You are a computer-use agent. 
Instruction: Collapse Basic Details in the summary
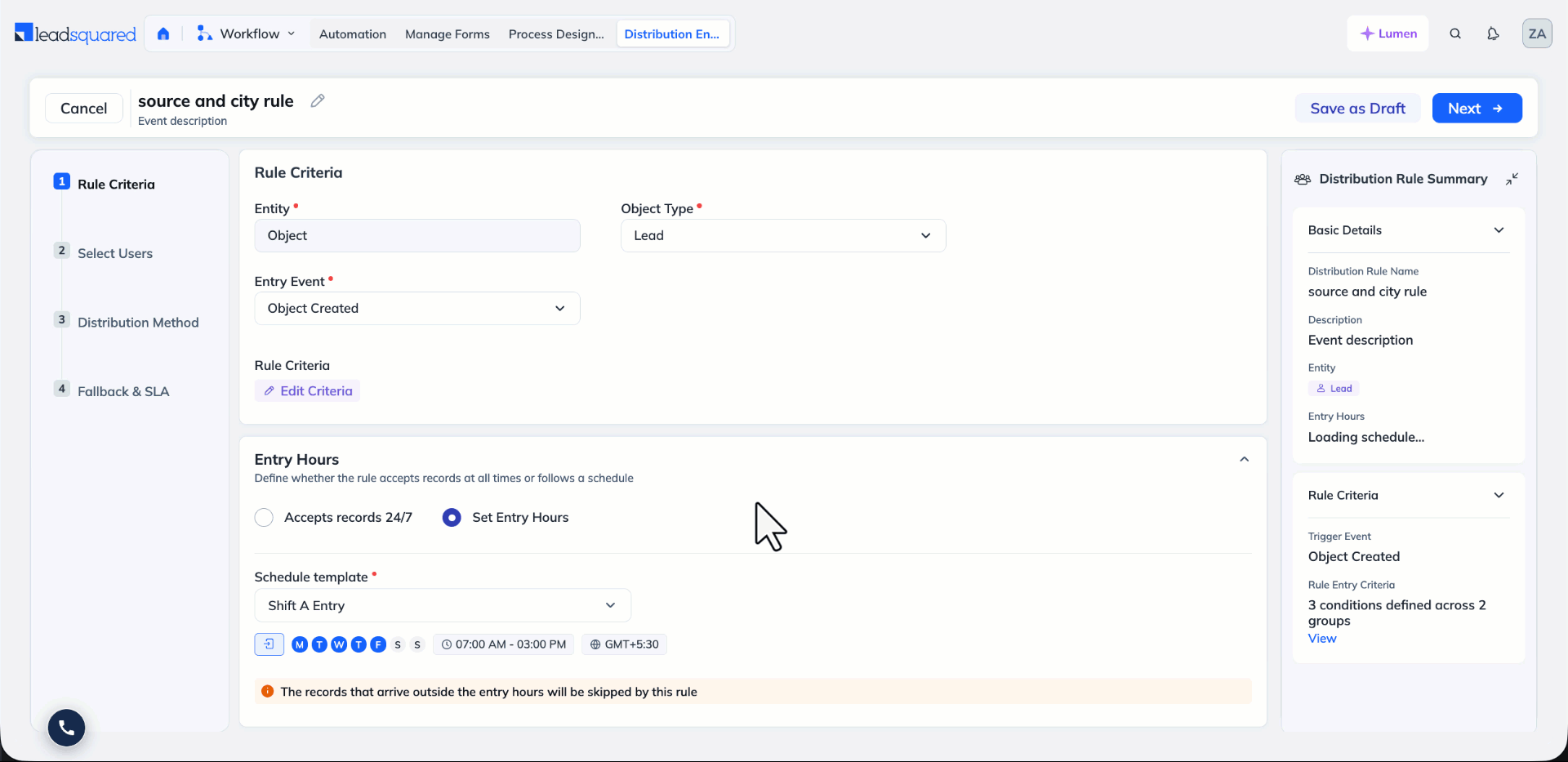(1499, 230)
